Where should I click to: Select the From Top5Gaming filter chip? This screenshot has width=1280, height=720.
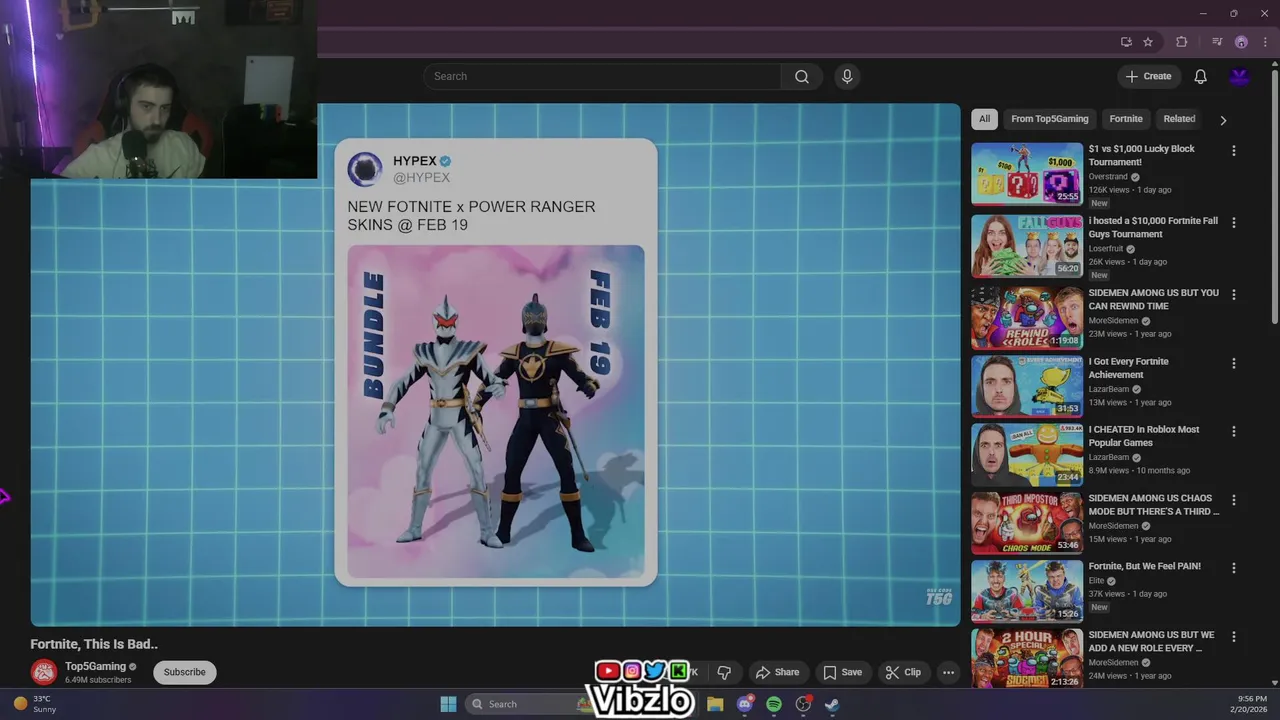pyautogui.click(x=1050, y=119)
